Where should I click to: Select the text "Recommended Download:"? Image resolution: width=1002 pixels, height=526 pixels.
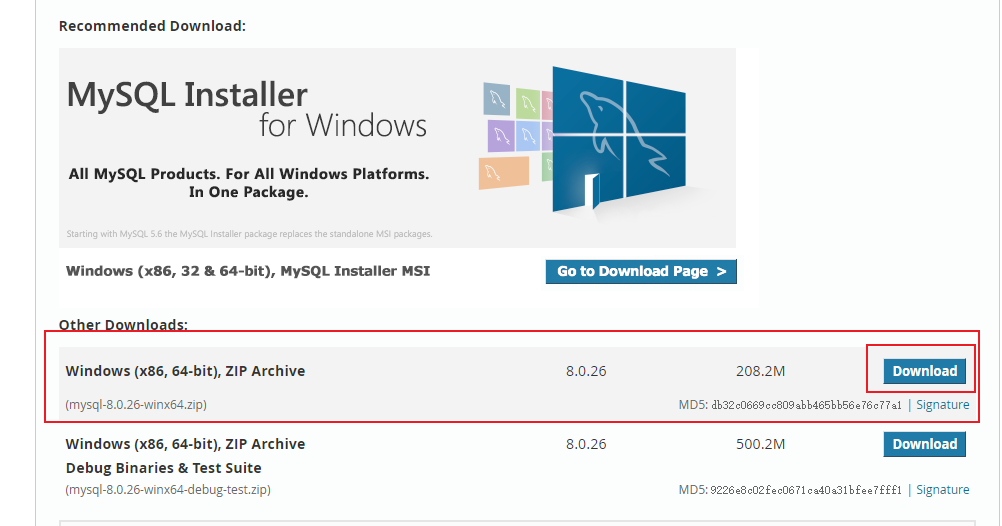(x=152, y=26)
